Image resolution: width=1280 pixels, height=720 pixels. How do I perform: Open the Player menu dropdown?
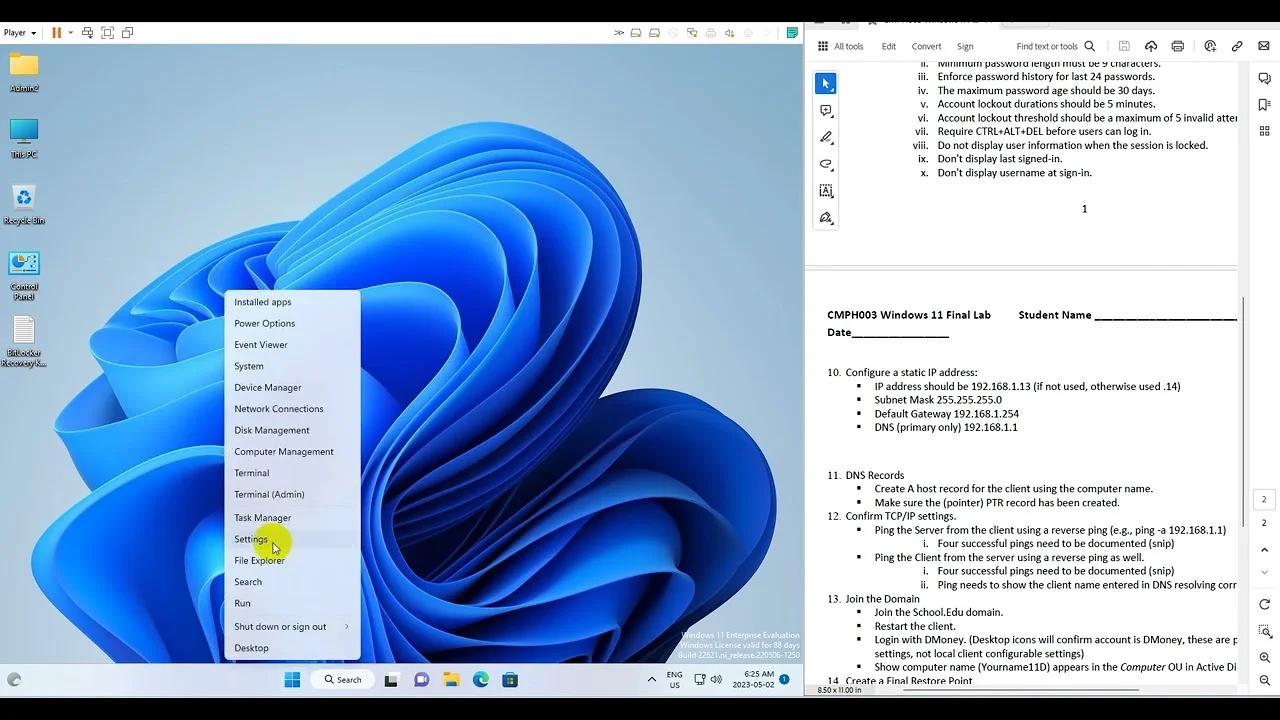point(18,32)
